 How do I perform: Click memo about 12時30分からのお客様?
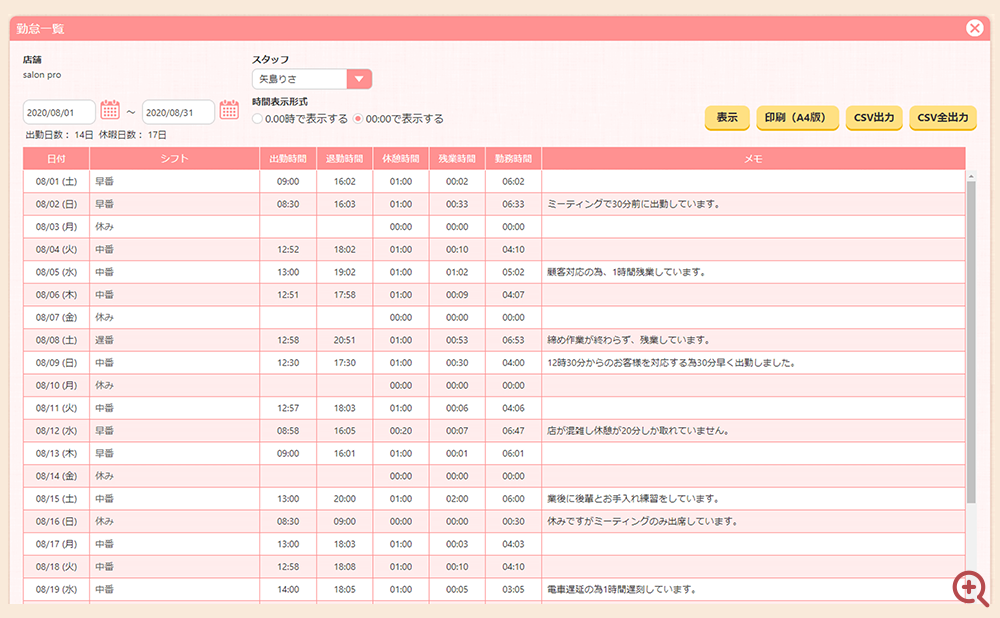(672, 363)
